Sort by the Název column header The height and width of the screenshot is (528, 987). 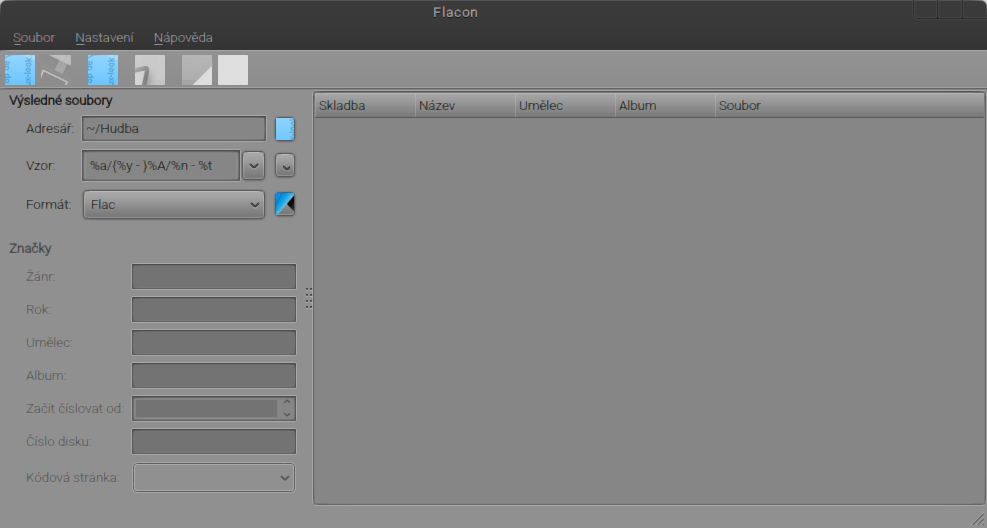(465, 106)
